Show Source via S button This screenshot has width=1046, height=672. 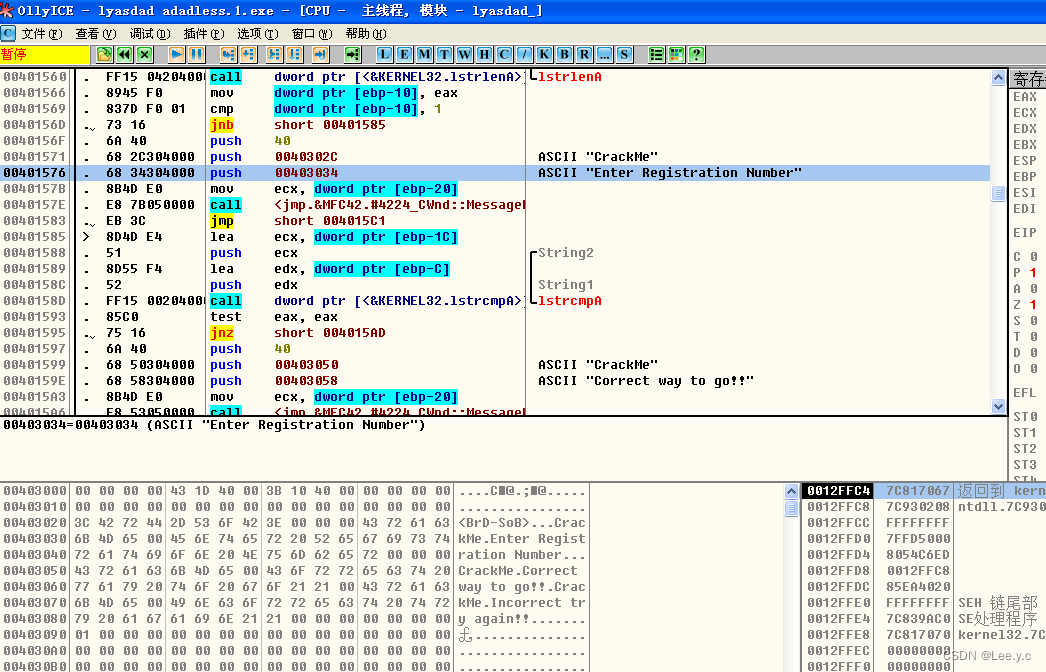(624, 55)
